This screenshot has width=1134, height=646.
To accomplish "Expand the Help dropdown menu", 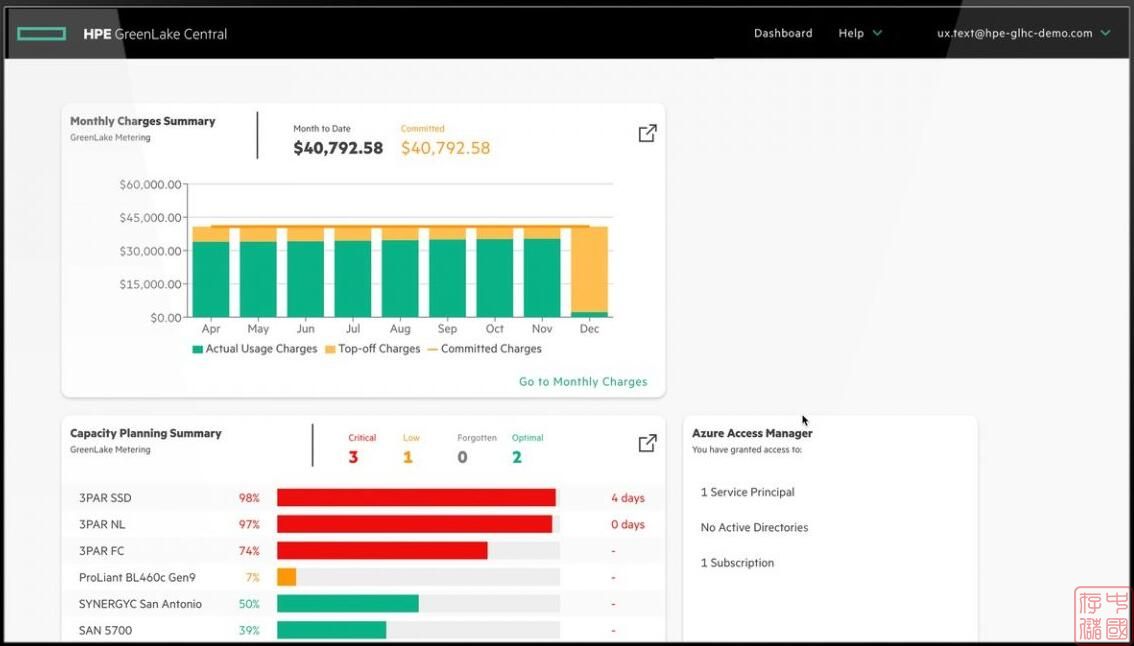I will click(859, 33).
